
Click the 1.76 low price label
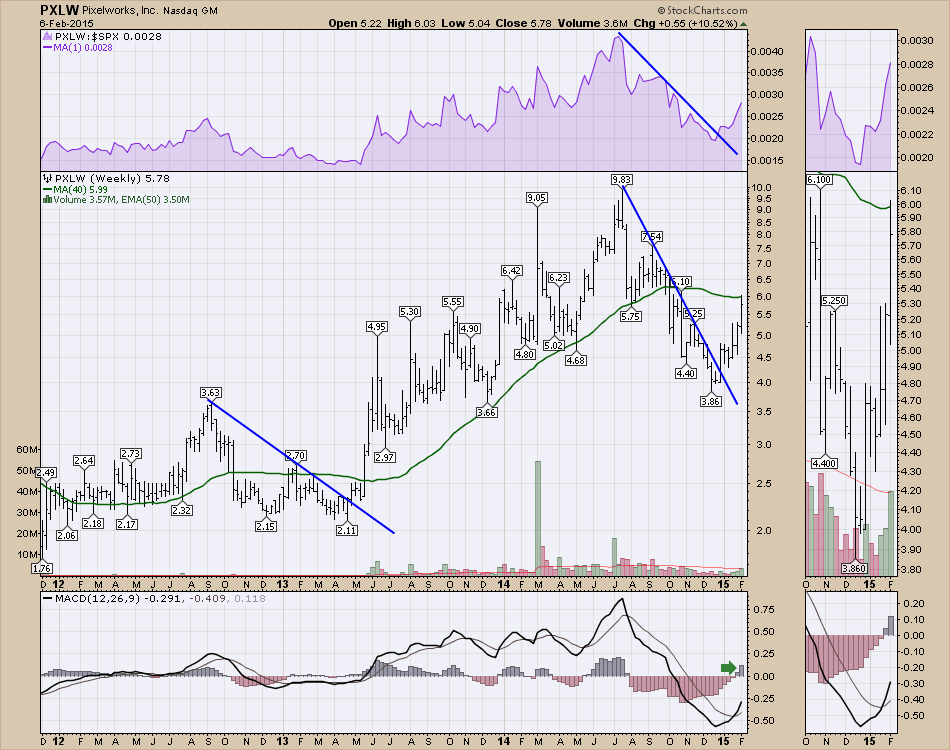(x=42, y=568)
